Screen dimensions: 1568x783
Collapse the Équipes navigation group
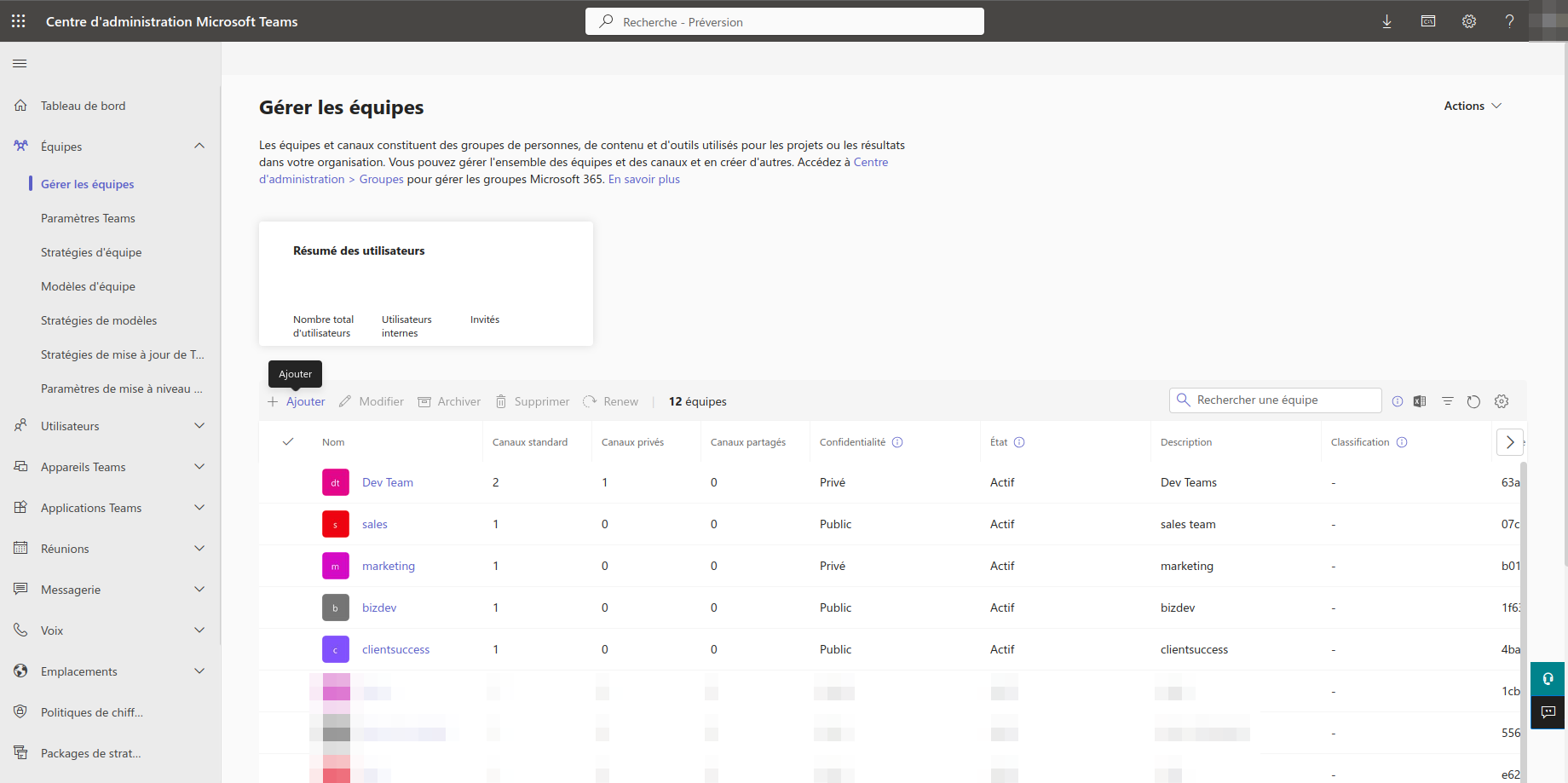pos(199,147)
